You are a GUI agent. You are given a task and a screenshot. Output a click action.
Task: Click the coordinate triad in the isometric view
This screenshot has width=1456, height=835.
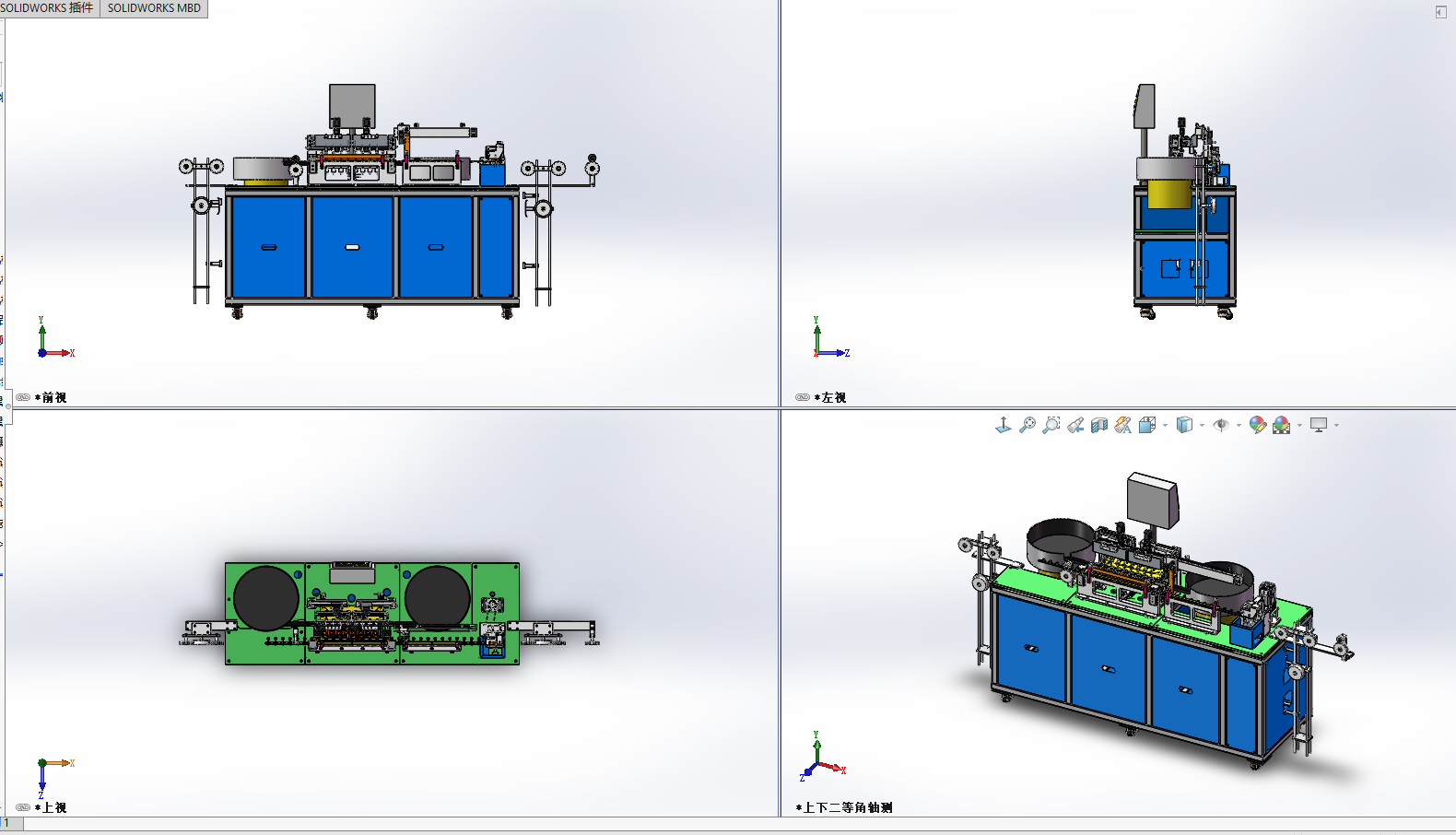click(x=823, y=757)
